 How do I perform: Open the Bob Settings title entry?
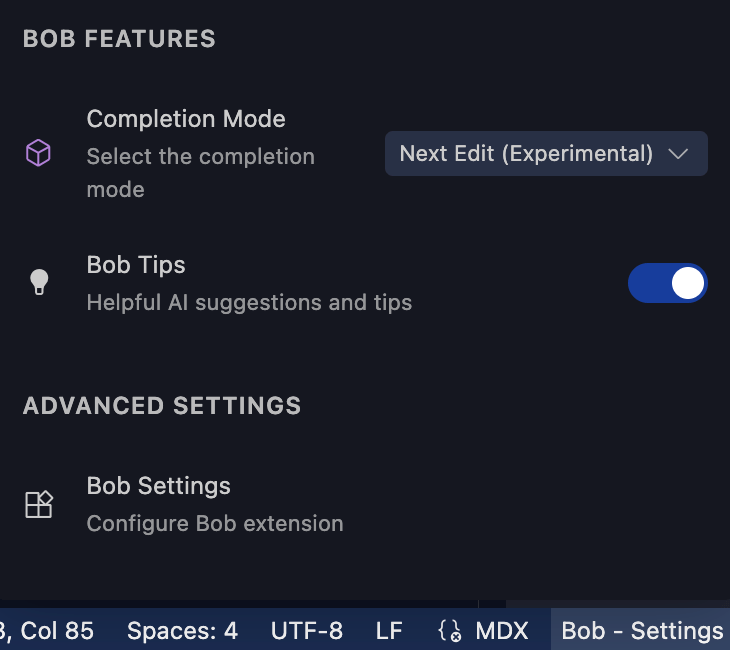pos(158,486)
